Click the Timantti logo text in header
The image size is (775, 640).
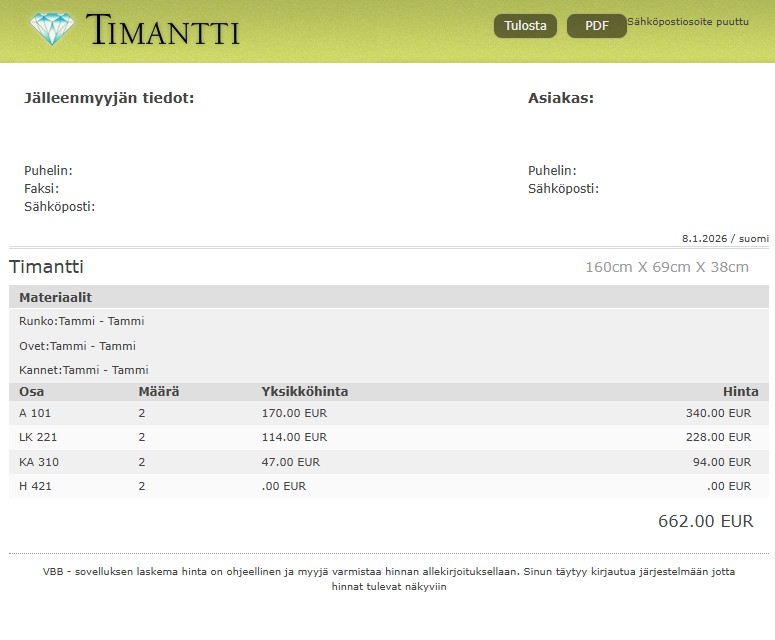[x=163, y=30]
